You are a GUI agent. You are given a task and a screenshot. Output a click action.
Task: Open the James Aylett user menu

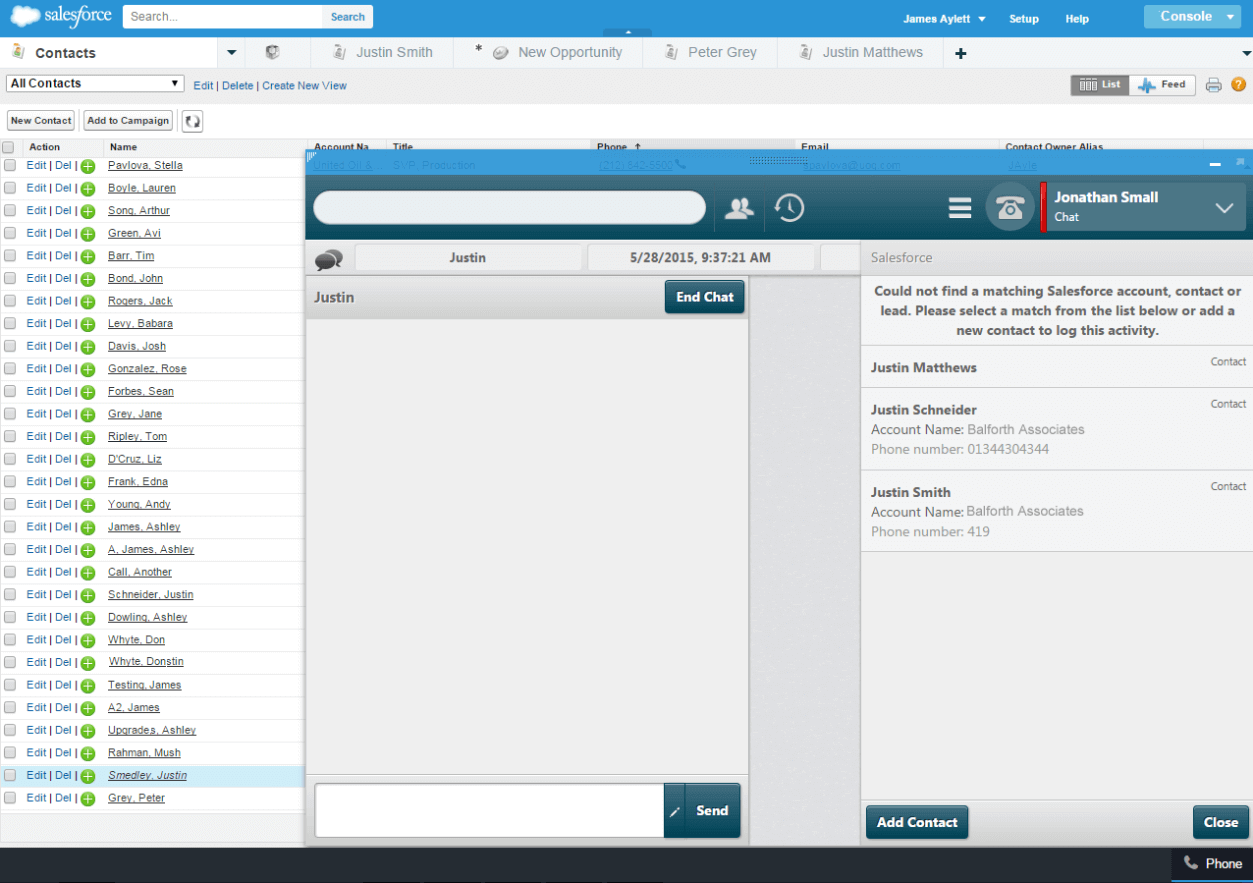pos(944,19)
